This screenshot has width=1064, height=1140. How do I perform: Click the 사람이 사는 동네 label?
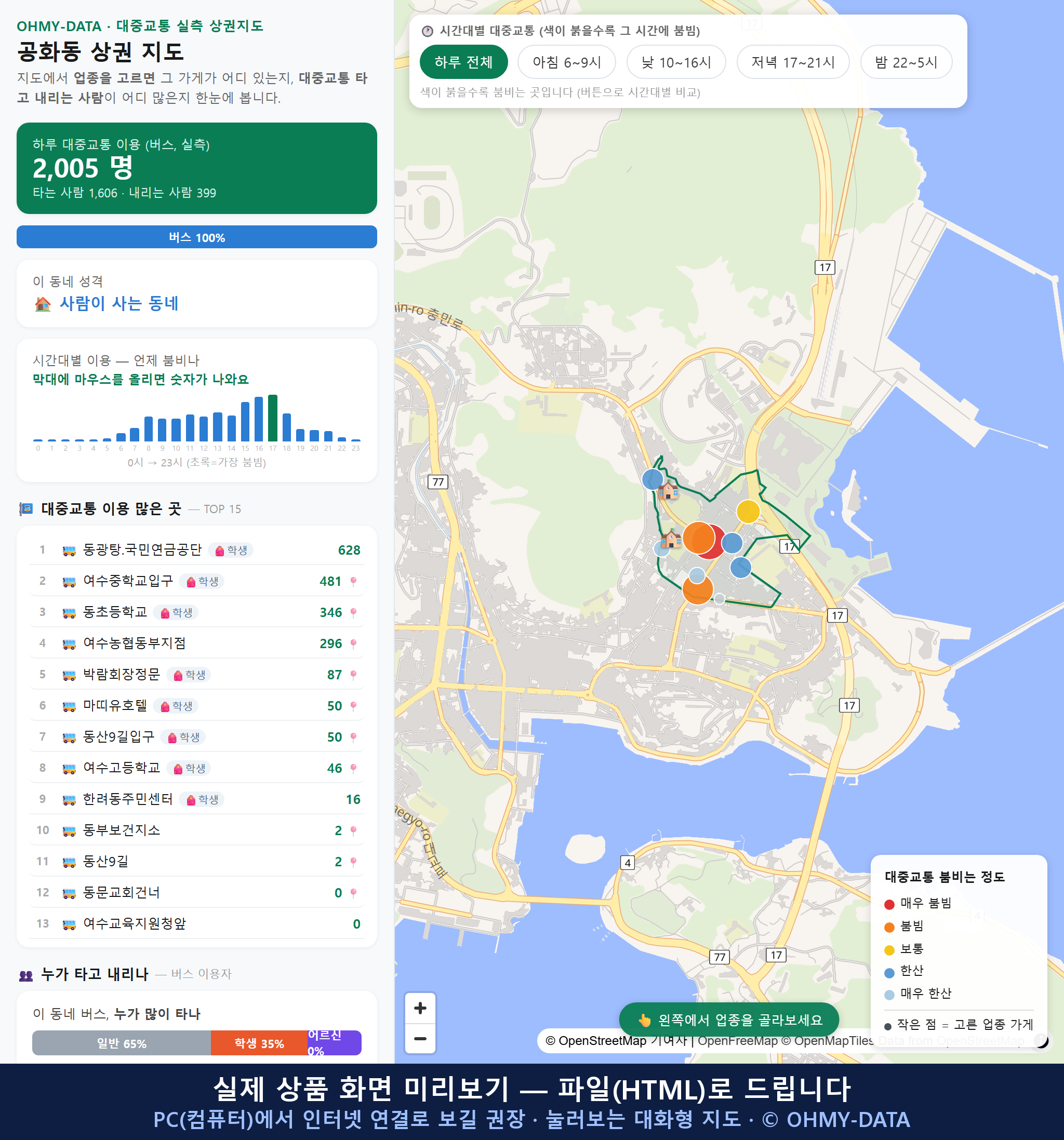(x=119, y=303)
